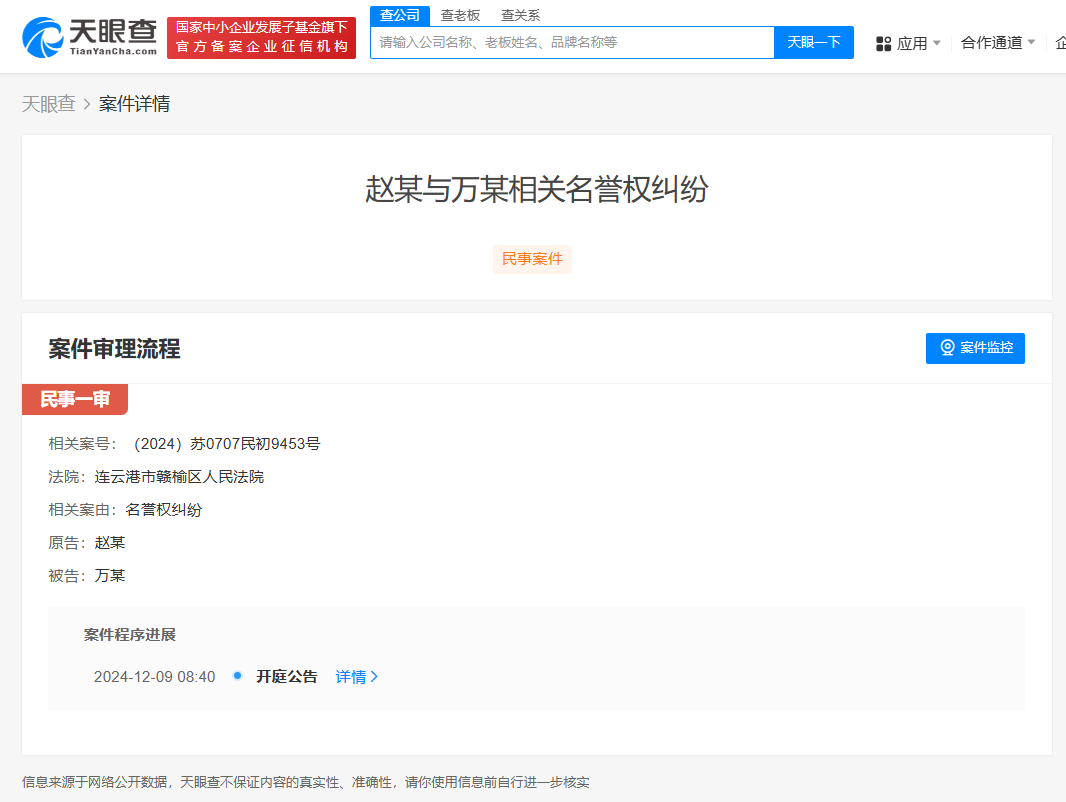Focus the company name search field
Image resolution: width=1066 pixels, height=802 pixels.
pyautogui.click(x=572, y=42)
